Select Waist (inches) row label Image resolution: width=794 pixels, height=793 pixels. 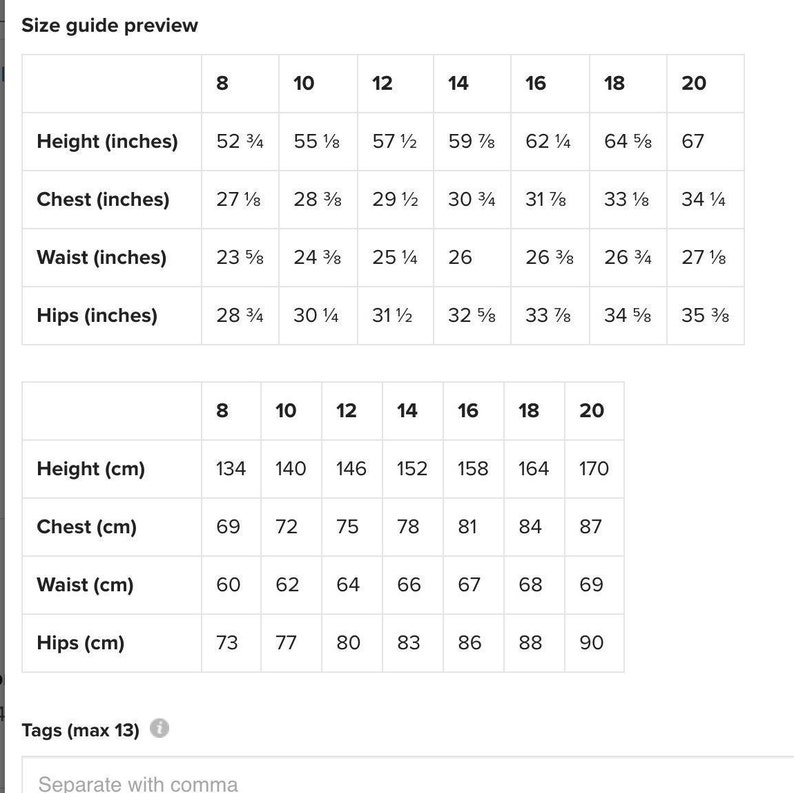101,258
